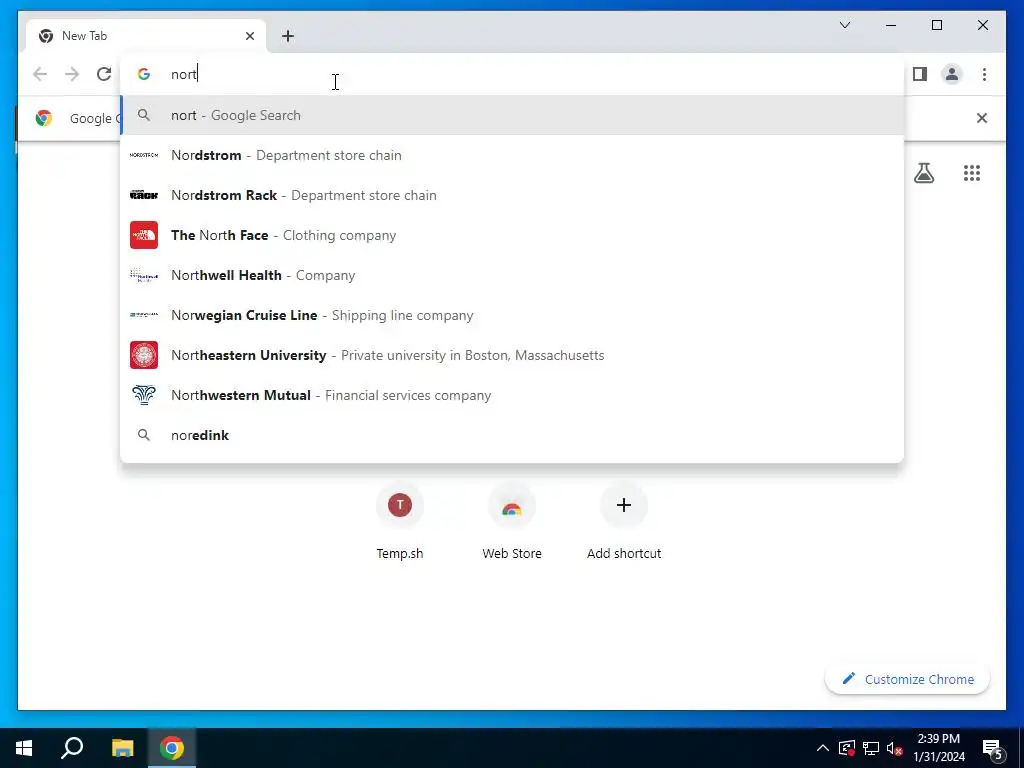Click the browser forward arrow

click(72, 74)
